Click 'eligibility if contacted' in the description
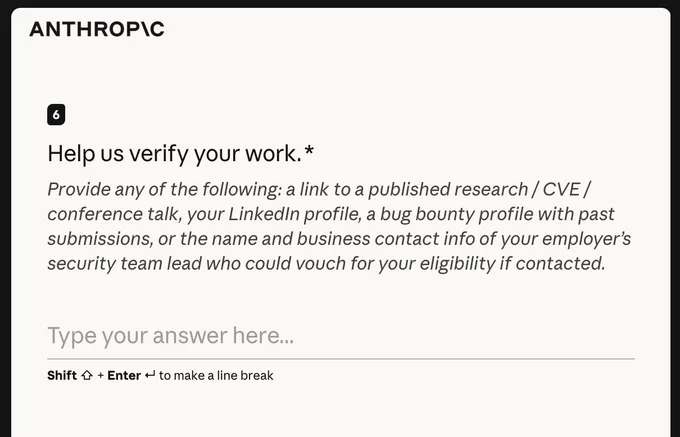Viewport: 680px width, 437px height. 512,264
